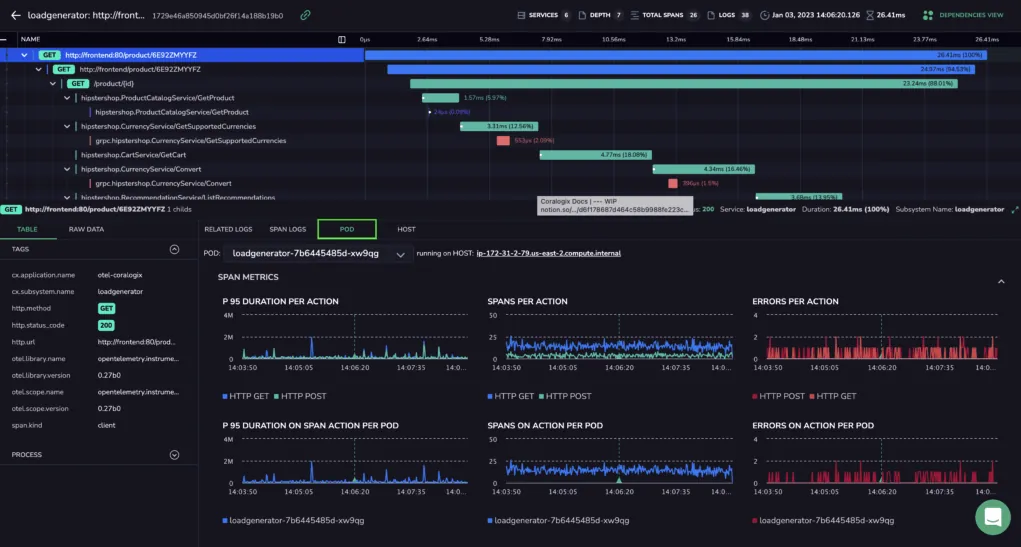Click the back arrow next to loadgenerator title
The width and height of the screenshot is (1021, 547).
tap(16, 15)
